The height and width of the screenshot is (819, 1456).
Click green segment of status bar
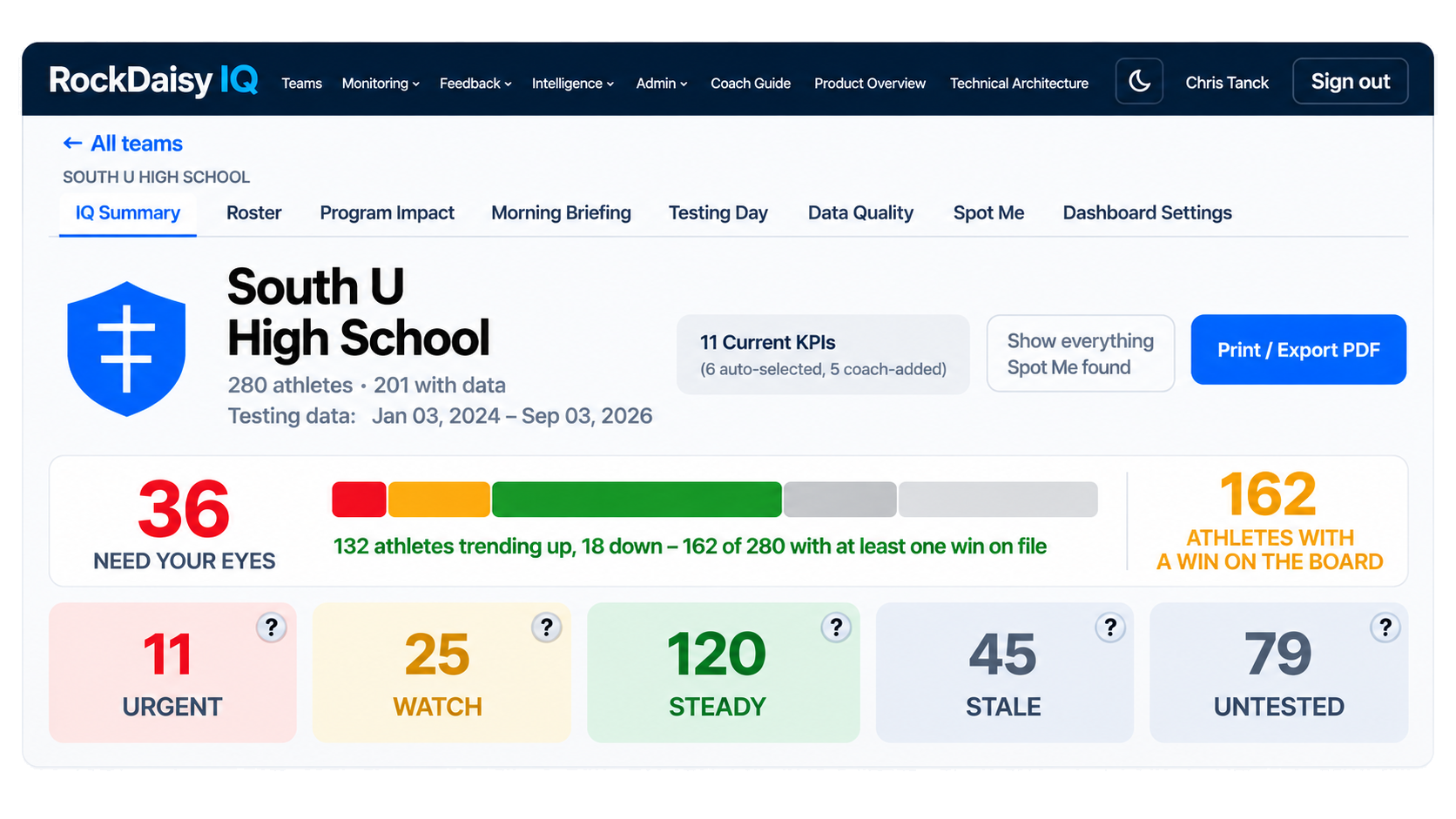(x=637, y=500)
